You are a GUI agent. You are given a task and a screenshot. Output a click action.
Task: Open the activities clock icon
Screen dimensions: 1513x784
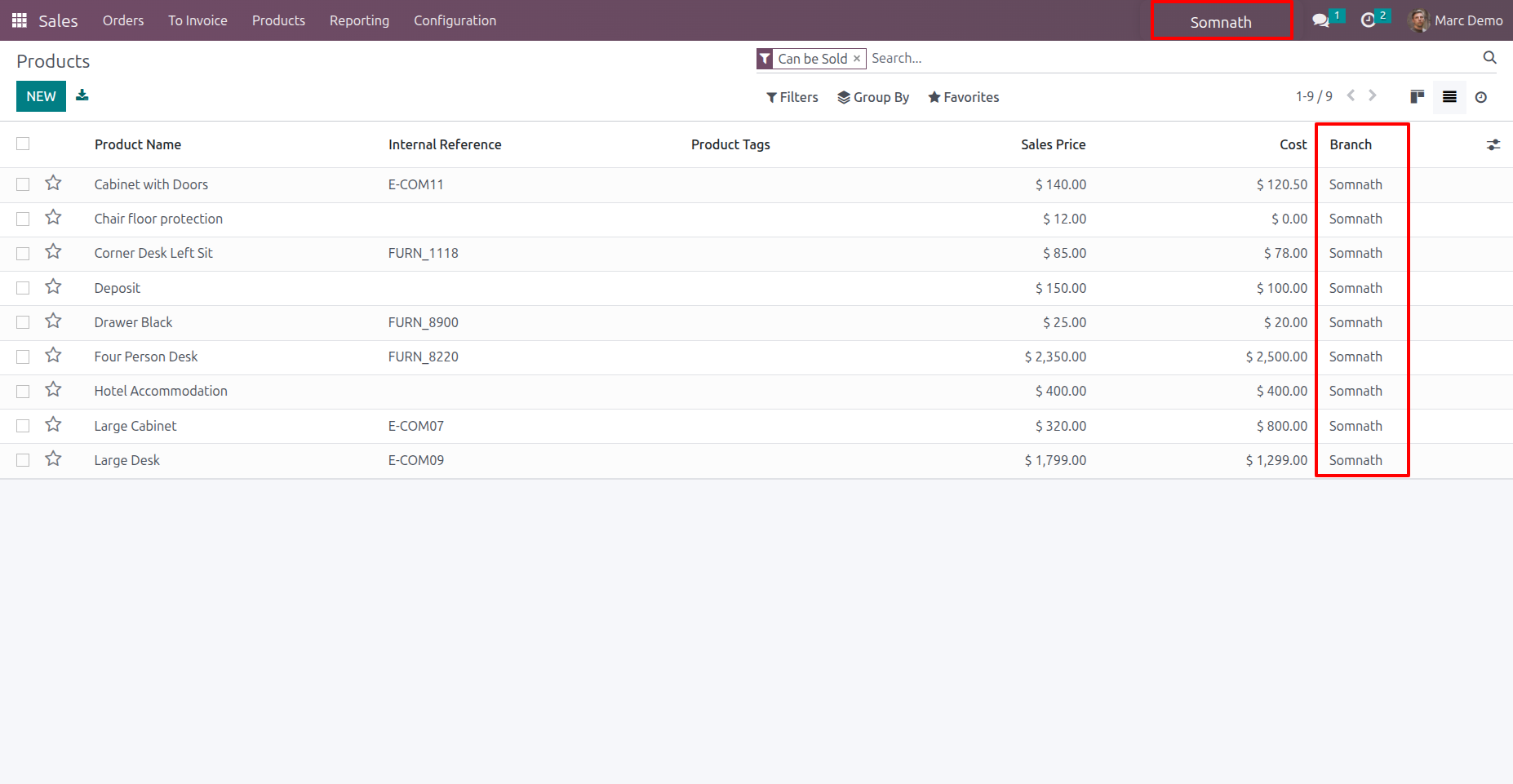1369,20
